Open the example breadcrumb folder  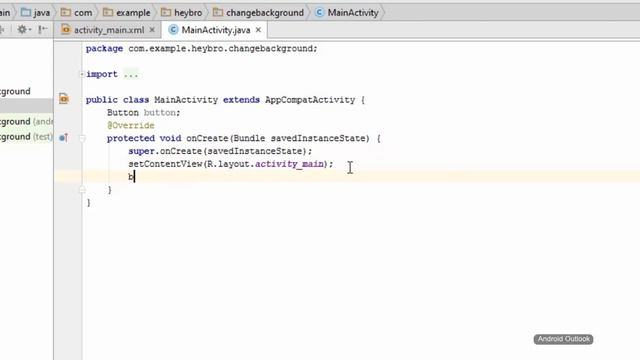tap(127, 13)
